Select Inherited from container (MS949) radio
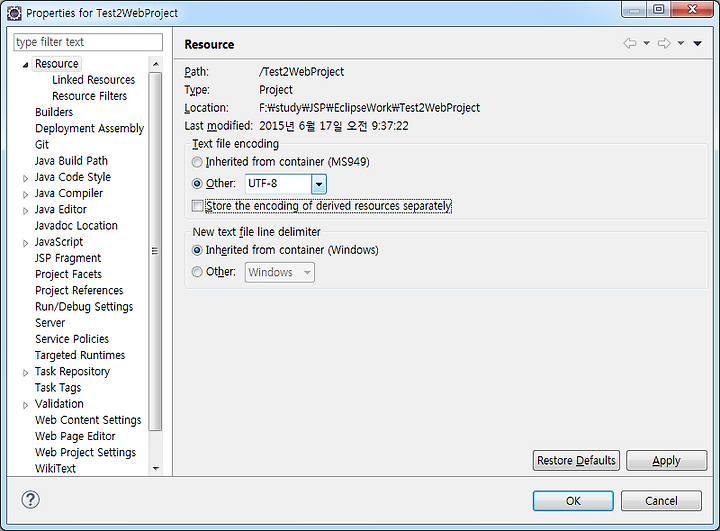 click(197, 162)
